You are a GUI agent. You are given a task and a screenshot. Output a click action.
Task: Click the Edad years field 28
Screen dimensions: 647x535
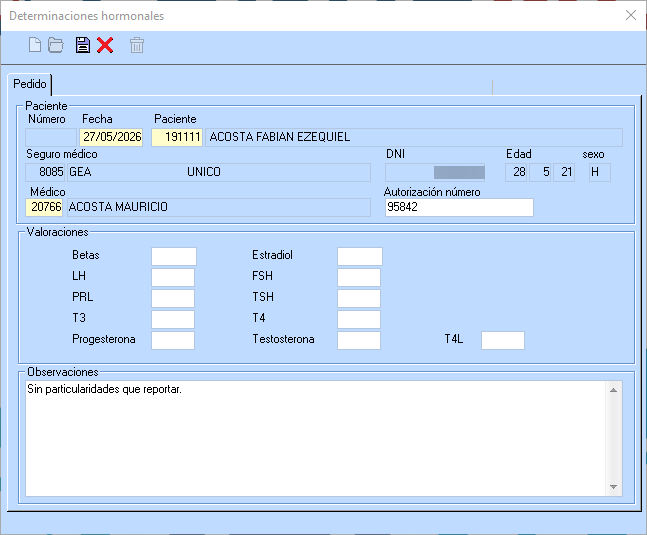(517, 172)
